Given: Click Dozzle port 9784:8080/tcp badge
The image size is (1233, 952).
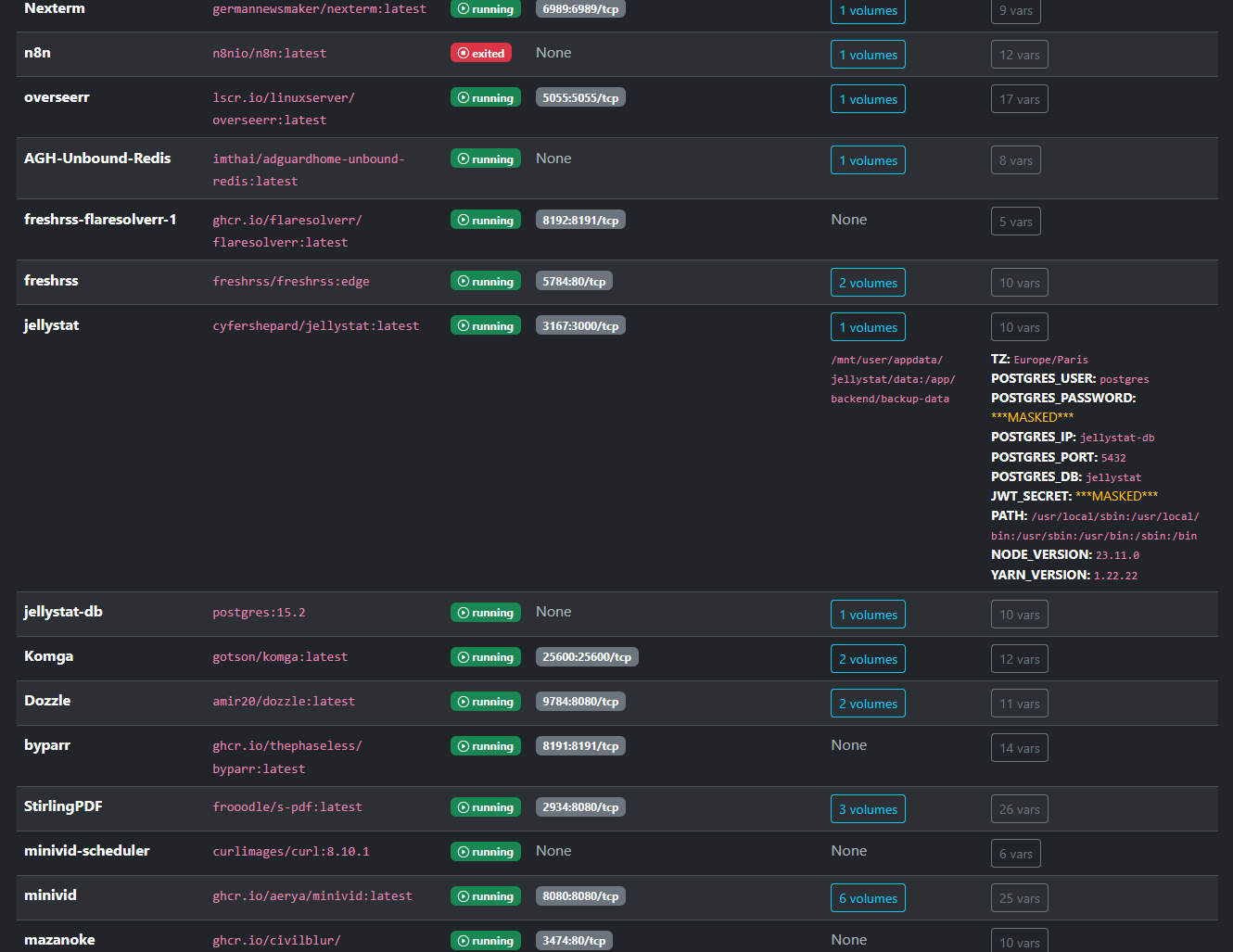Looking at the screenshot, I should pos(580,701).
